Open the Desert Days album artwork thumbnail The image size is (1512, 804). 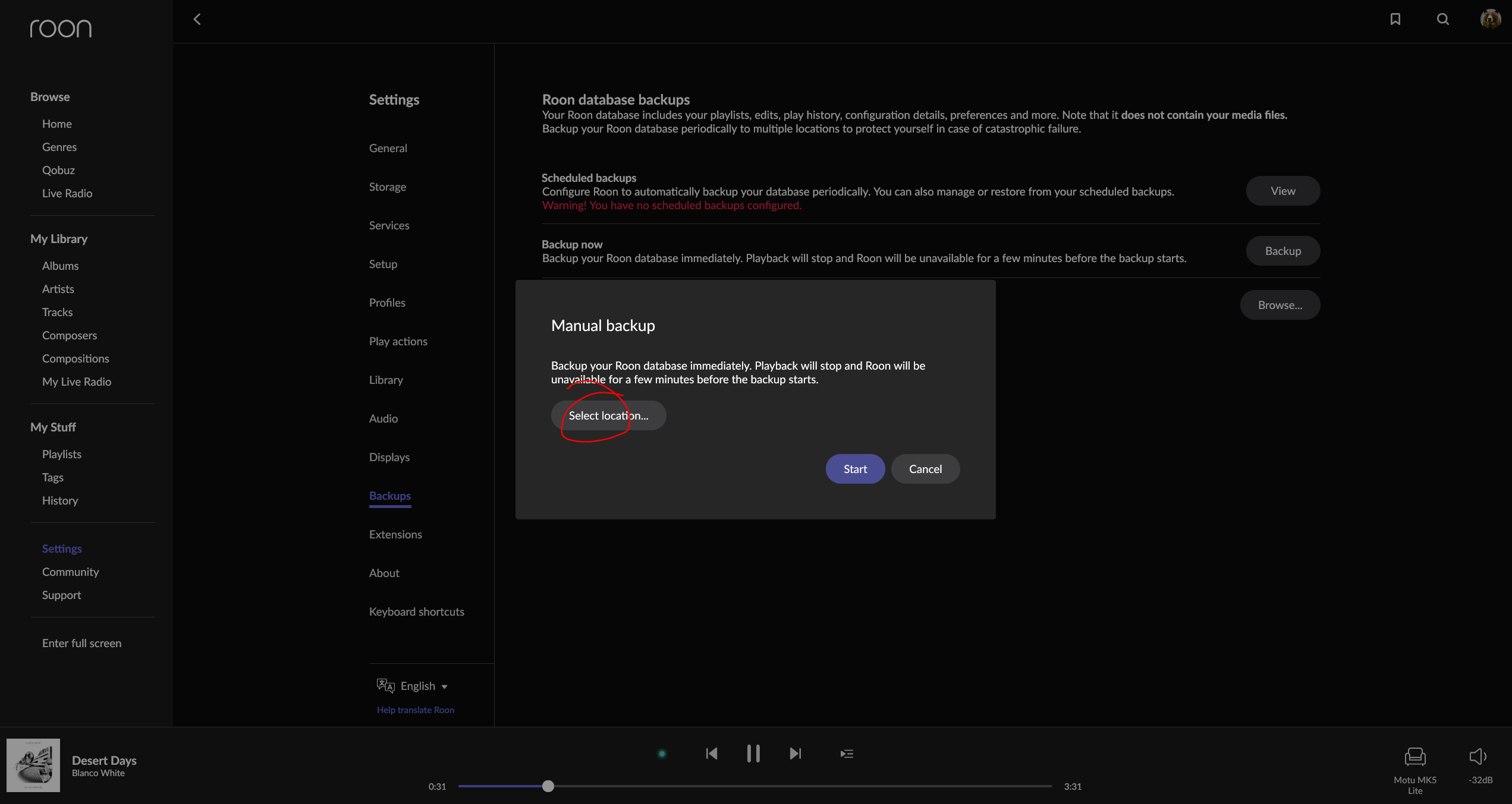pyautogui.click(x=33, y=765)
